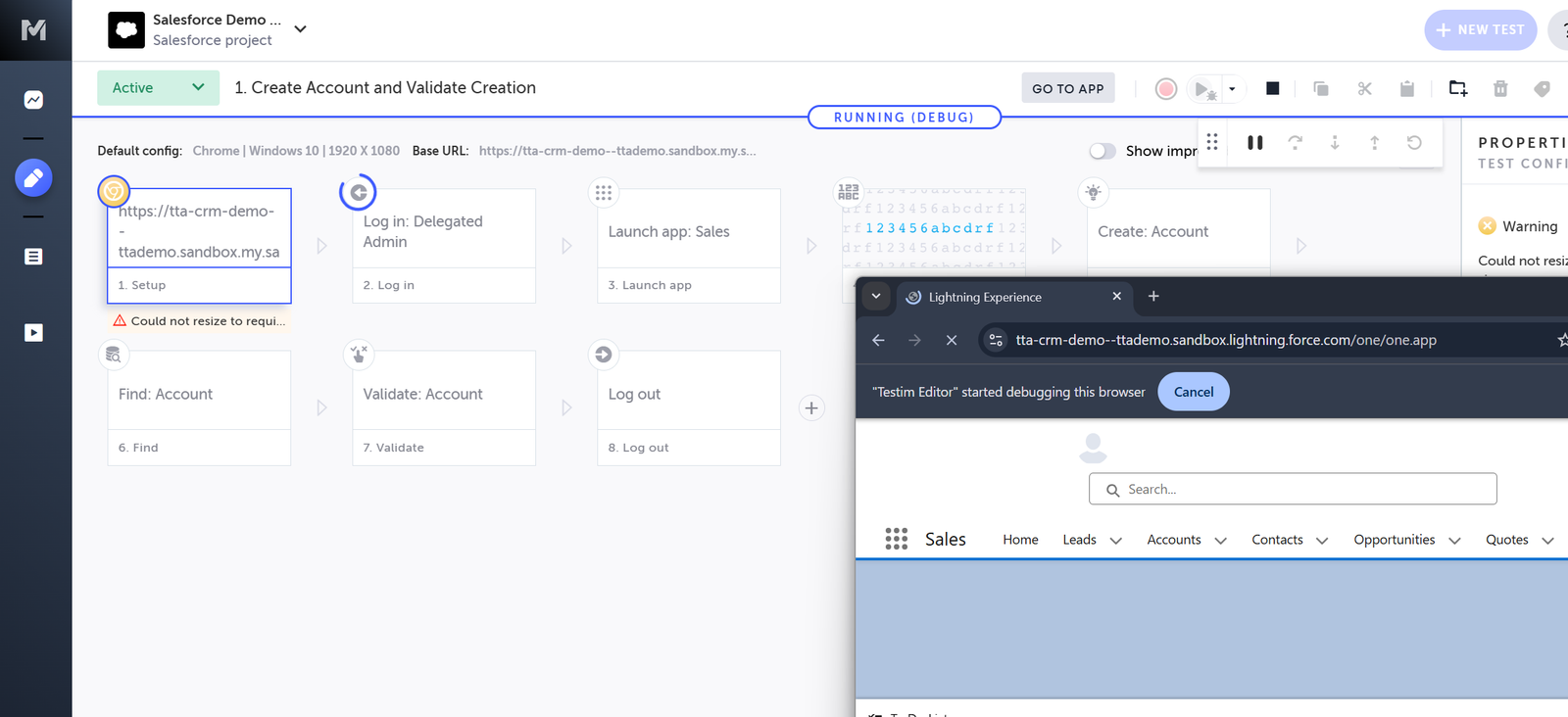Click the NEW TEST button
This screenshot has height=717, width=1568.
[x=1480, y=29]
